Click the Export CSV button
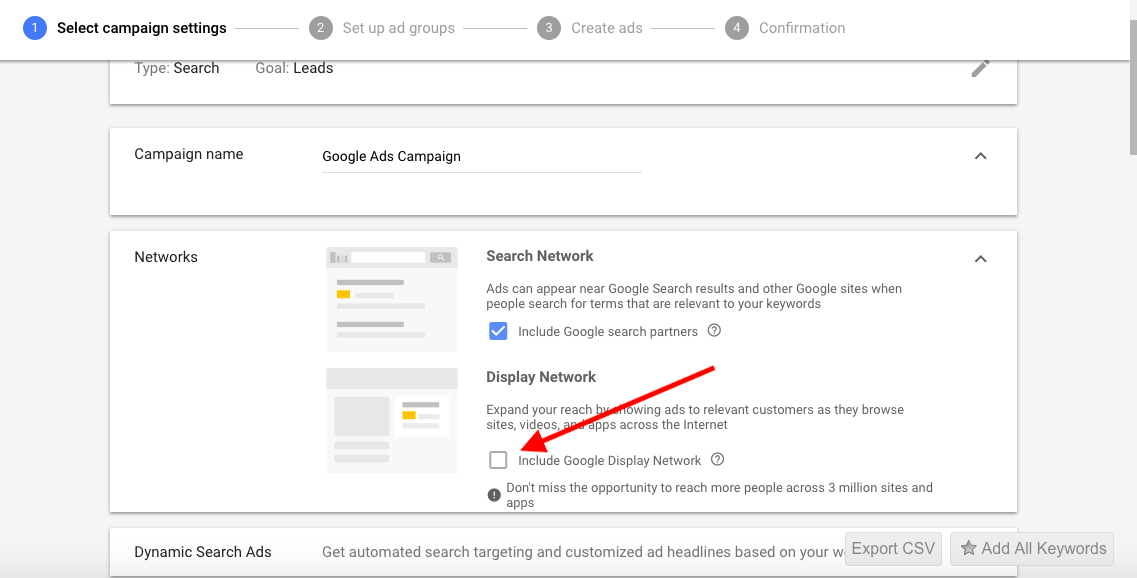The height and width of the screenshot is (578, 1137). [x=893, y=549]
